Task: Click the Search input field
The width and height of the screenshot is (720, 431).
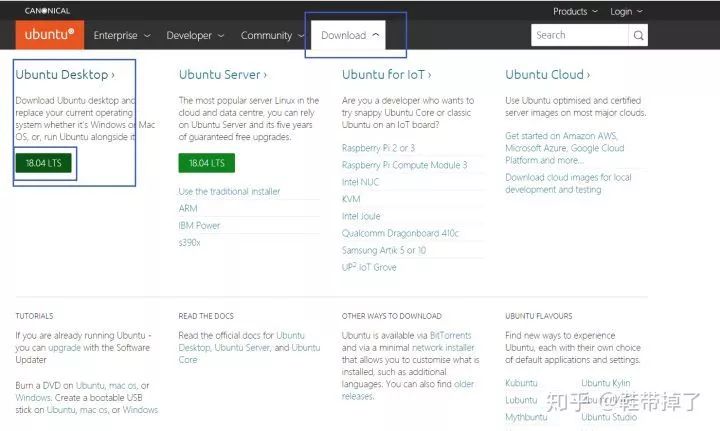Action: click(579, 35)
